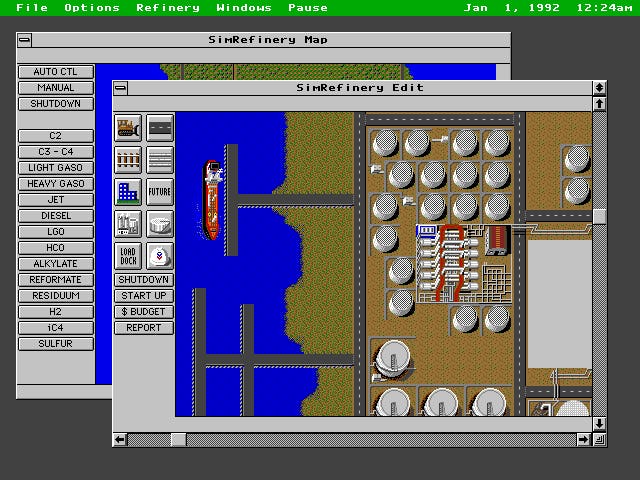The image size is (640, 480).
Task: Select the process unit tool icon
Action: pos(129,223)
